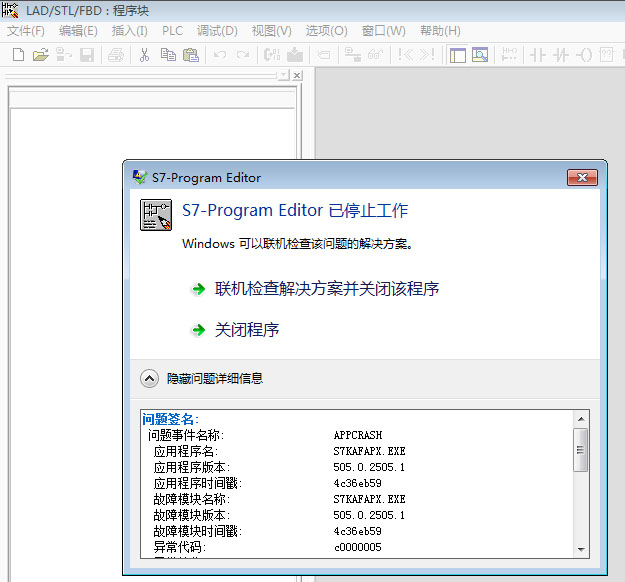The width and height of the screenshot is (625, 582).
Task: Choose 联机检查解决方案并关闭该程序
Action: click(x=327, y=289)
